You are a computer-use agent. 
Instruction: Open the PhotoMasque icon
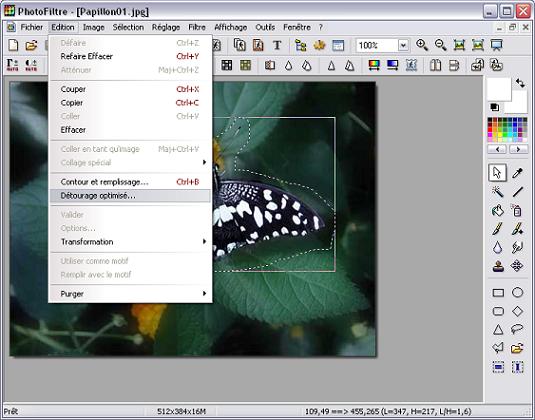(x=411, y=65)
